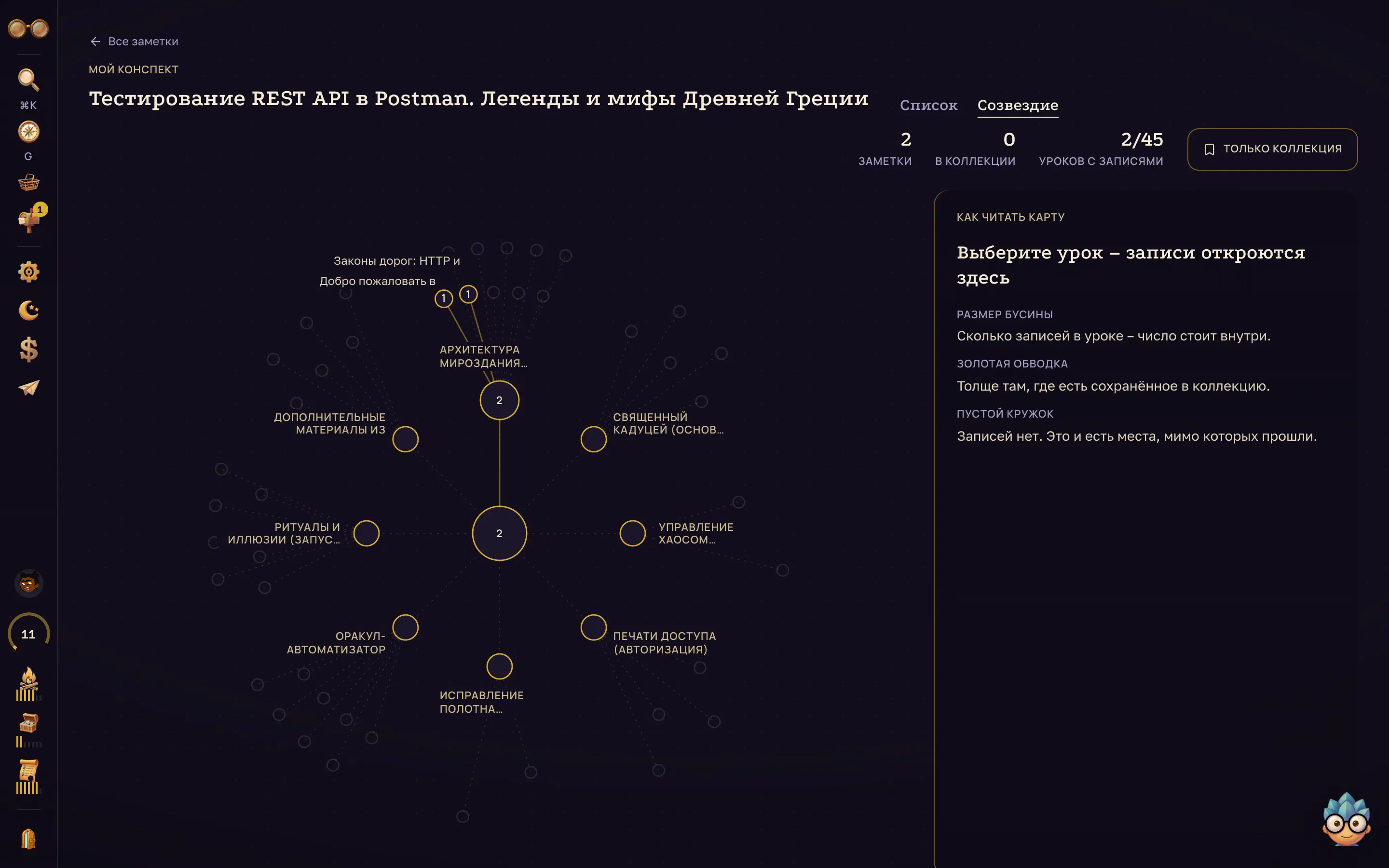Open the shopping basket icon
This screenshot has width=1389, height=868.
pos(28,183)
